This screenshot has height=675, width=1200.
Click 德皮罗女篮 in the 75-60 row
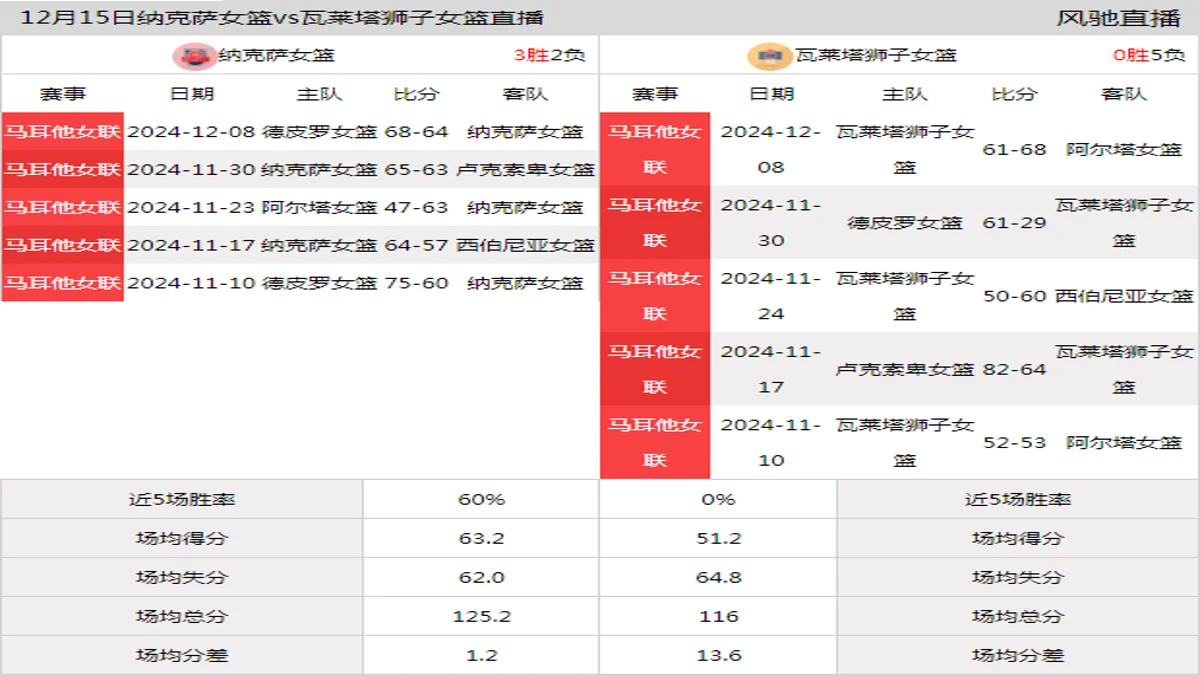pyautogui.click(x=320, y=283)
